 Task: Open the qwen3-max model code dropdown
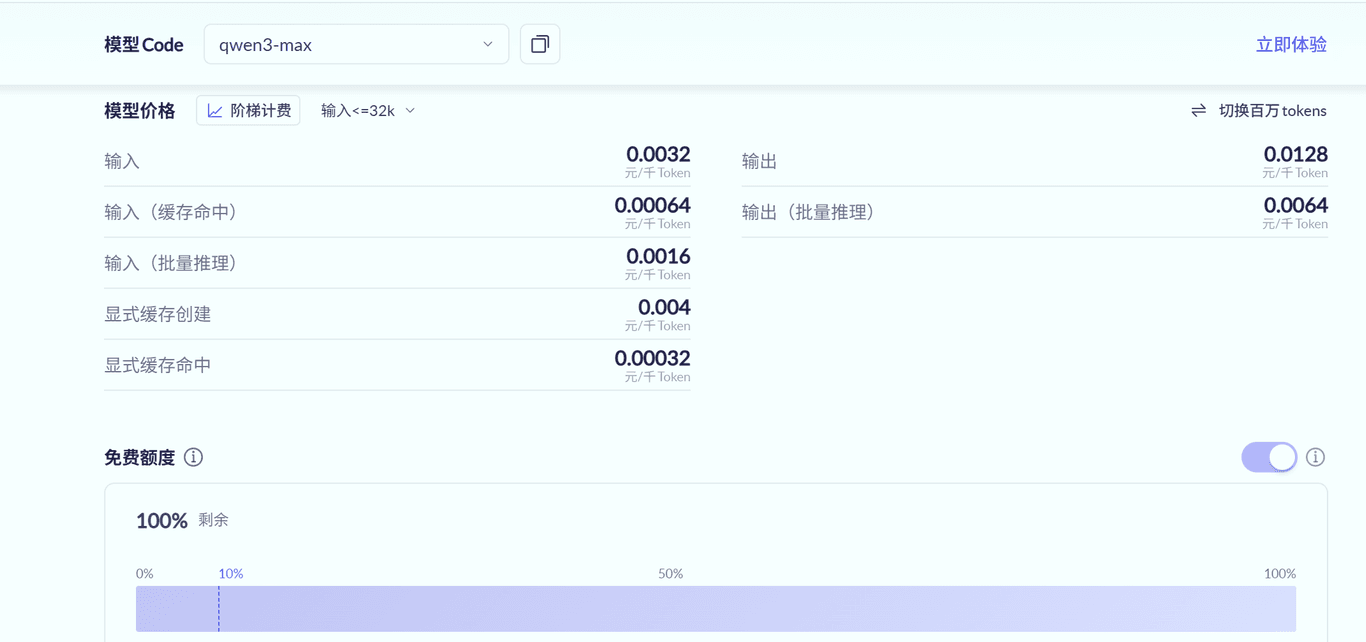click(355, 45)
